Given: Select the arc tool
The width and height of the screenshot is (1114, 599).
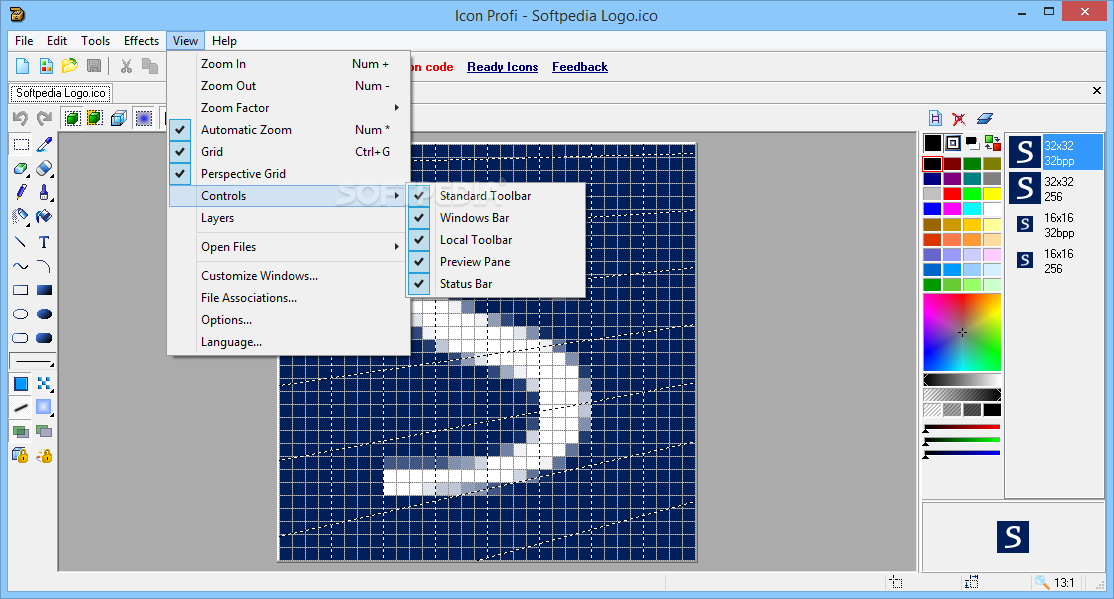Looking at the screenshot, I should click(44, 266).
